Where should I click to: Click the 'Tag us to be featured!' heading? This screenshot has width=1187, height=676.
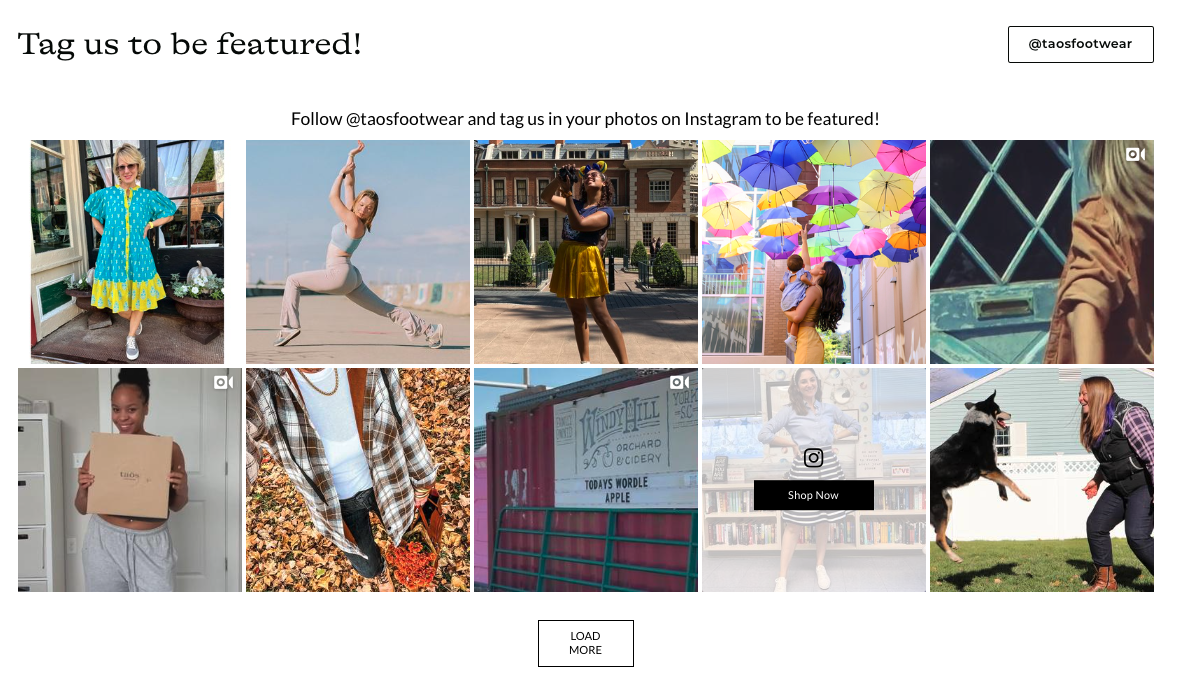pos(189,44)
